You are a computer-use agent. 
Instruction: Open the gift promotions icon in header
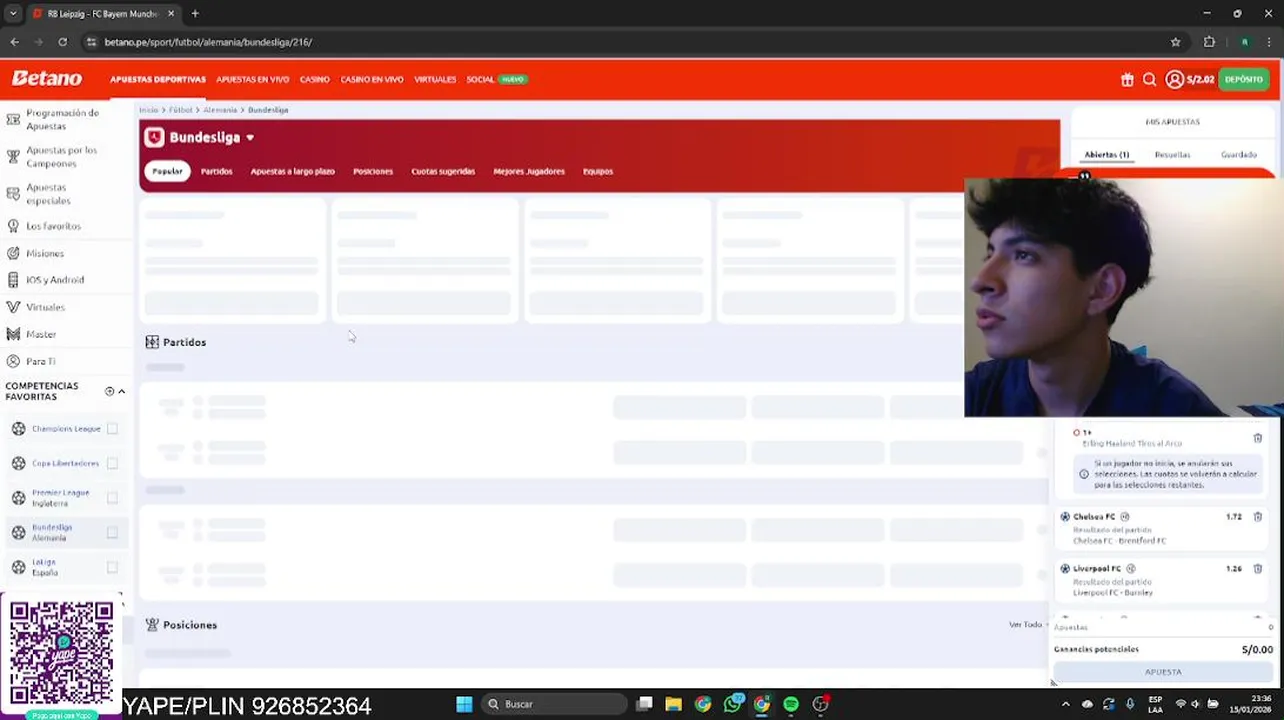[x=1127, y=79]
